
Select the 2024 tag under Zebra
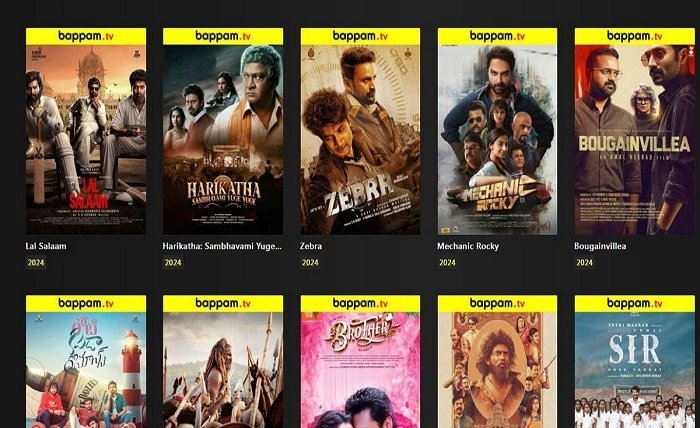(310, 262)
